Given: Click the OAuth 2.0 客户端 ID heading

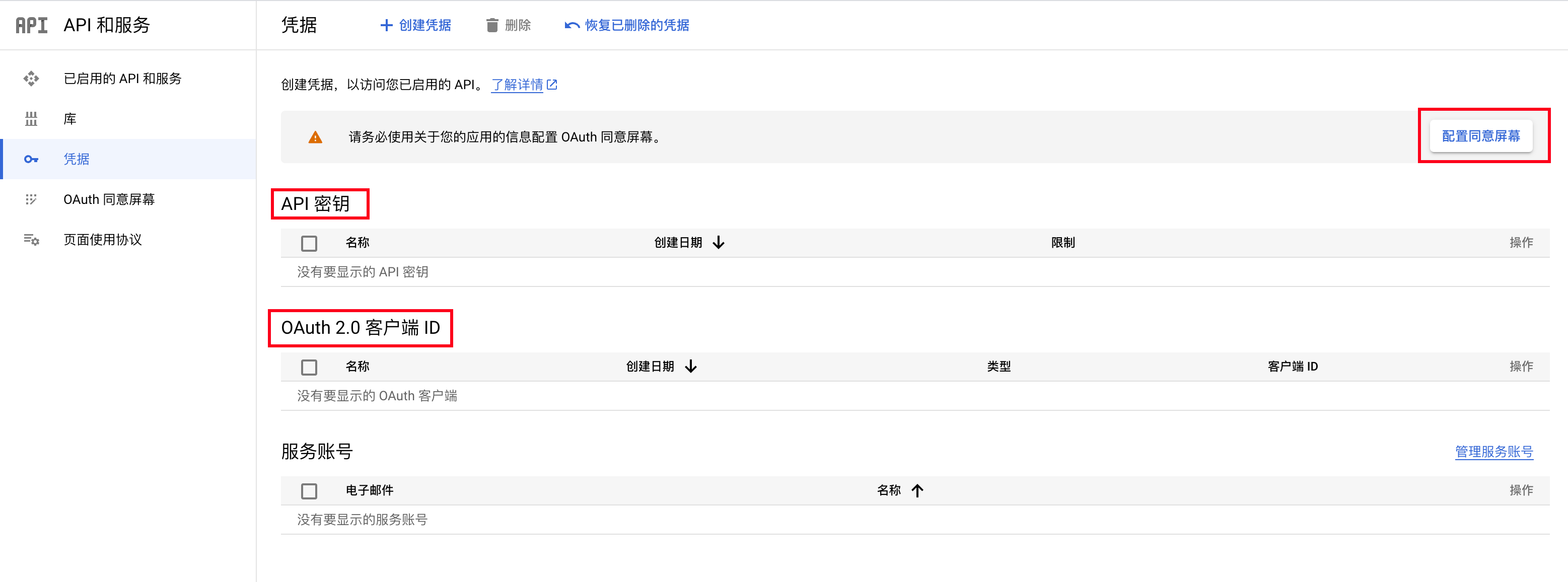Looking at the screenshot, I should (x=361, y=328).
